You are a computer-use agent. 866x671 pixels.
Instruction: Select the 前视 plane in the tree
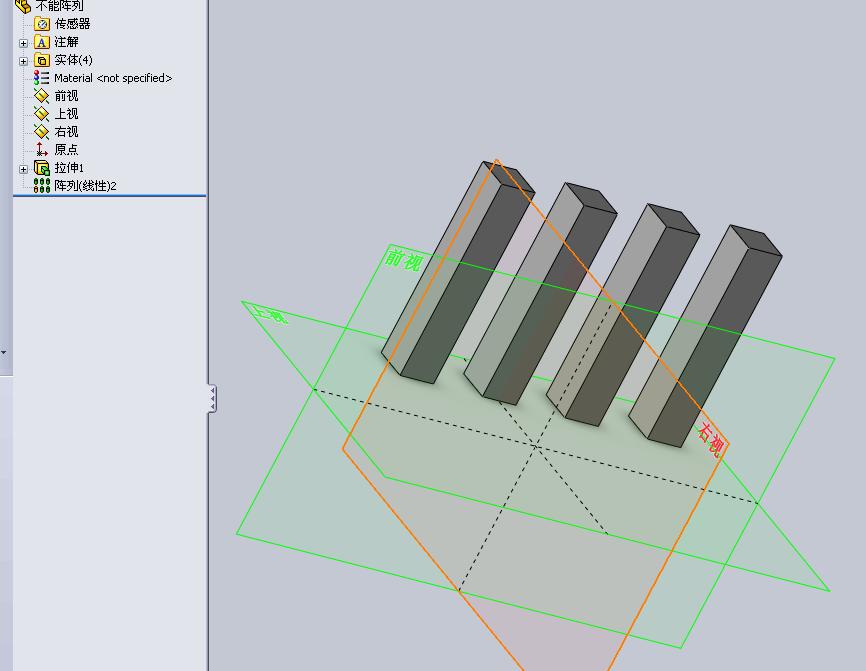pyautogui.click(x=66, y=96)
